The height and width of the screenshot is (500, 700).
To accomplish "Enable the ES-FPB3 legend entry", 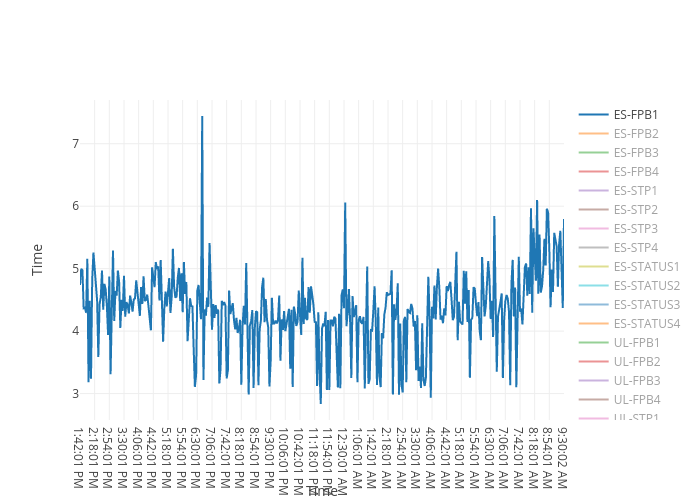I will point(635,153).
